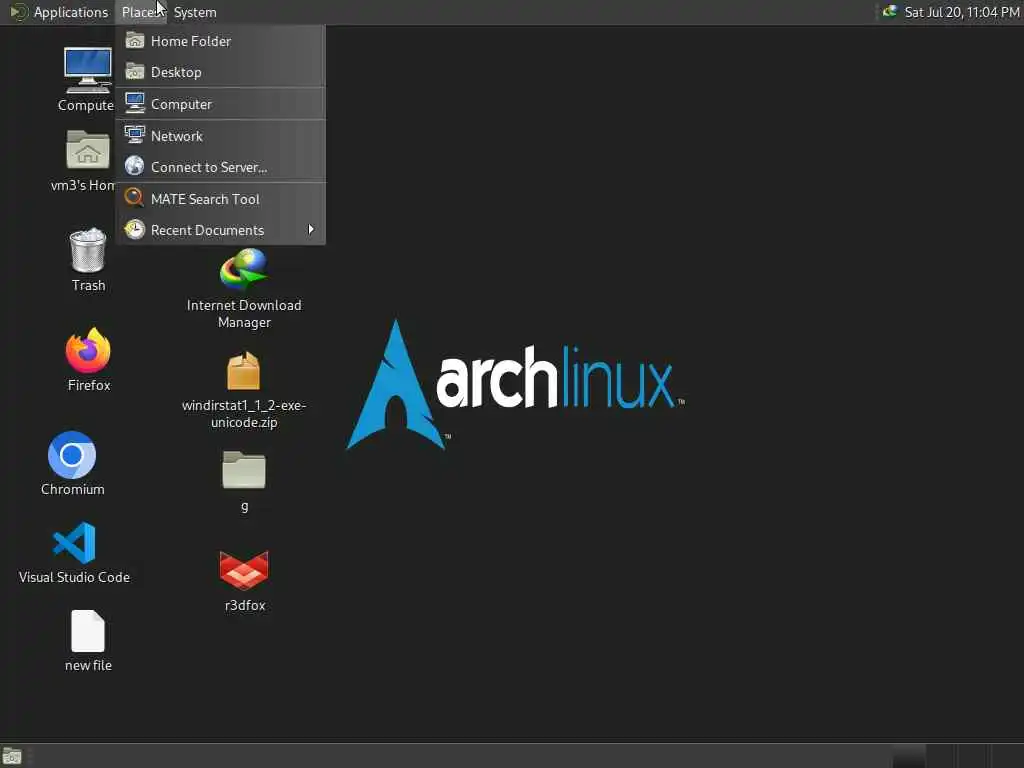This screenshot has width=1024, height=768.
Task: Expand Recent Documents submenu arrow
Action: [311, 229]
